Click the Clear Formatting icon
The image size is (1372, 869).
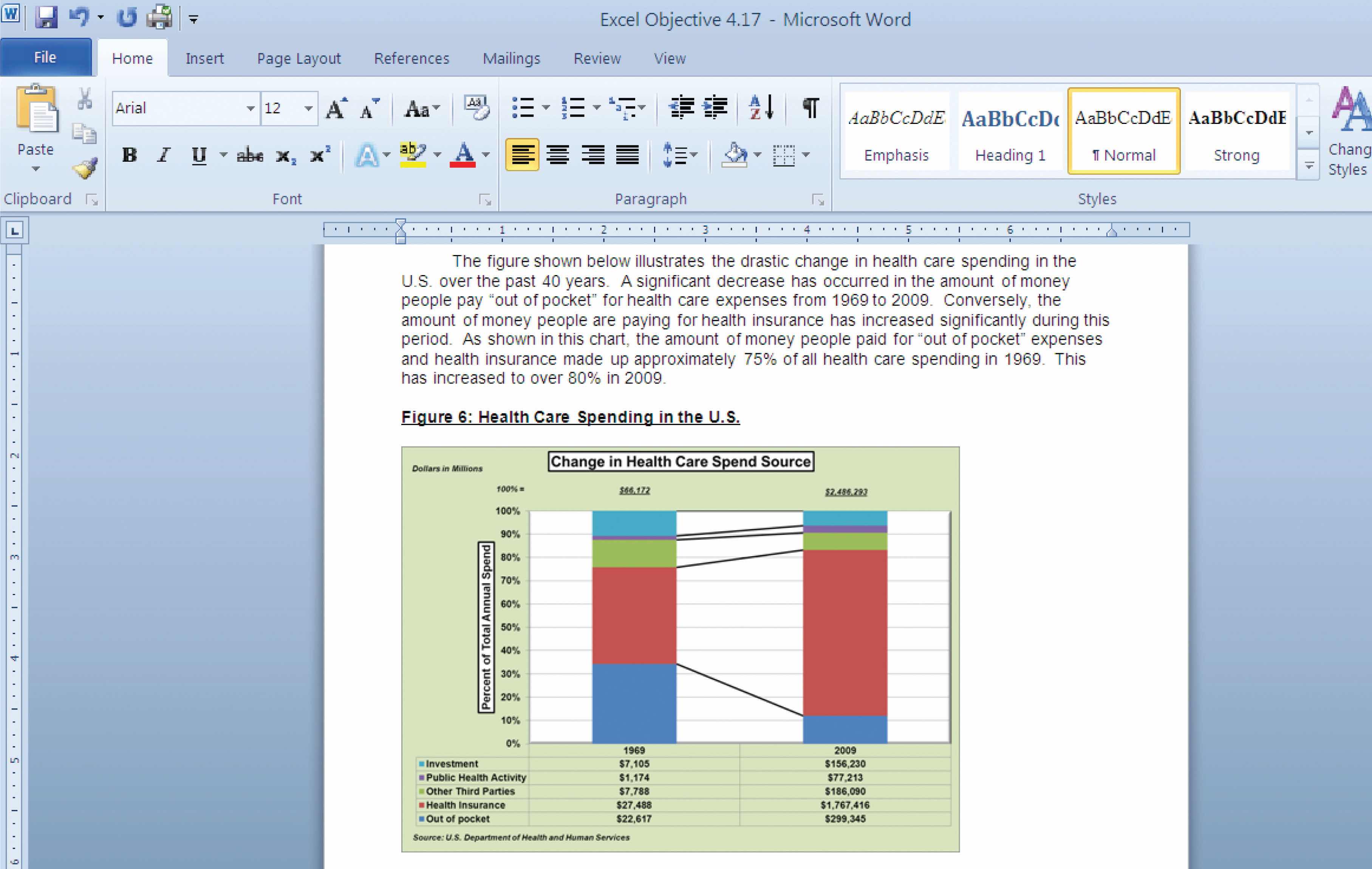coord(476,108)
